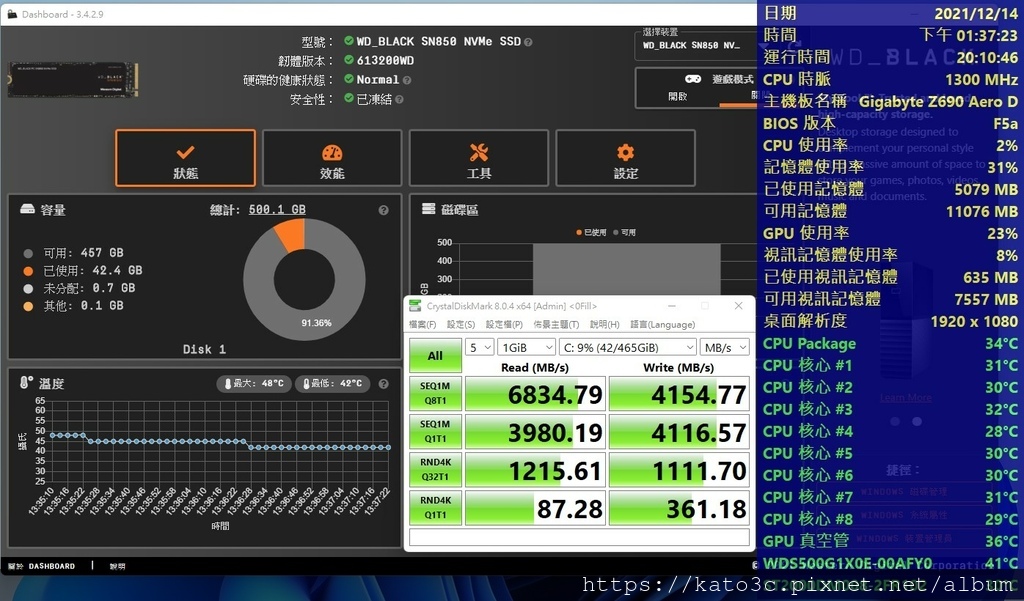Screen dimensions: 1024x601
Task: Click the green check beside WD_BLACK SN850 model
Action: pyautogui.click(x=349, y=41)
